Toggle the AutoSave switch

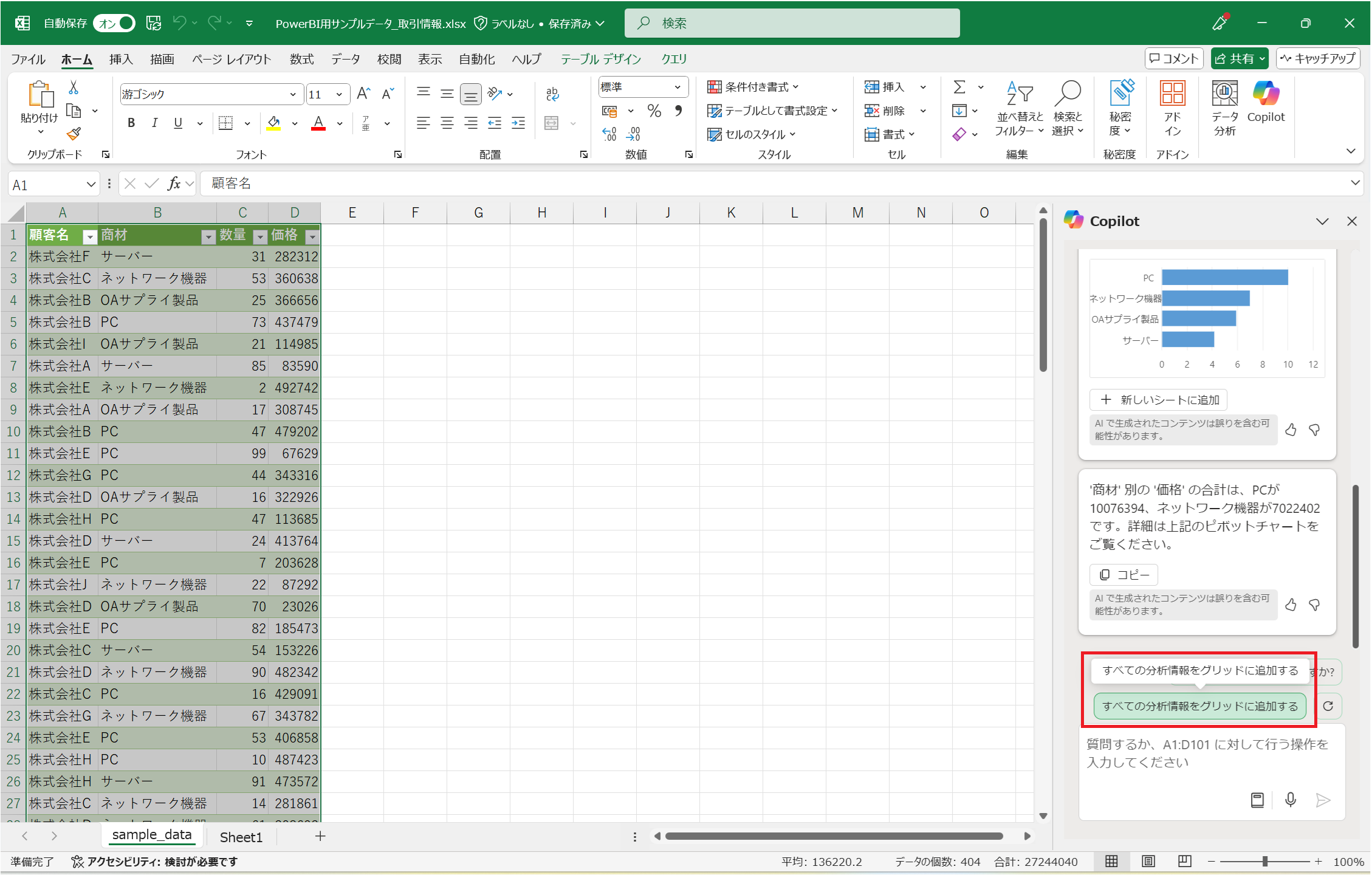(x=114, y=23)
